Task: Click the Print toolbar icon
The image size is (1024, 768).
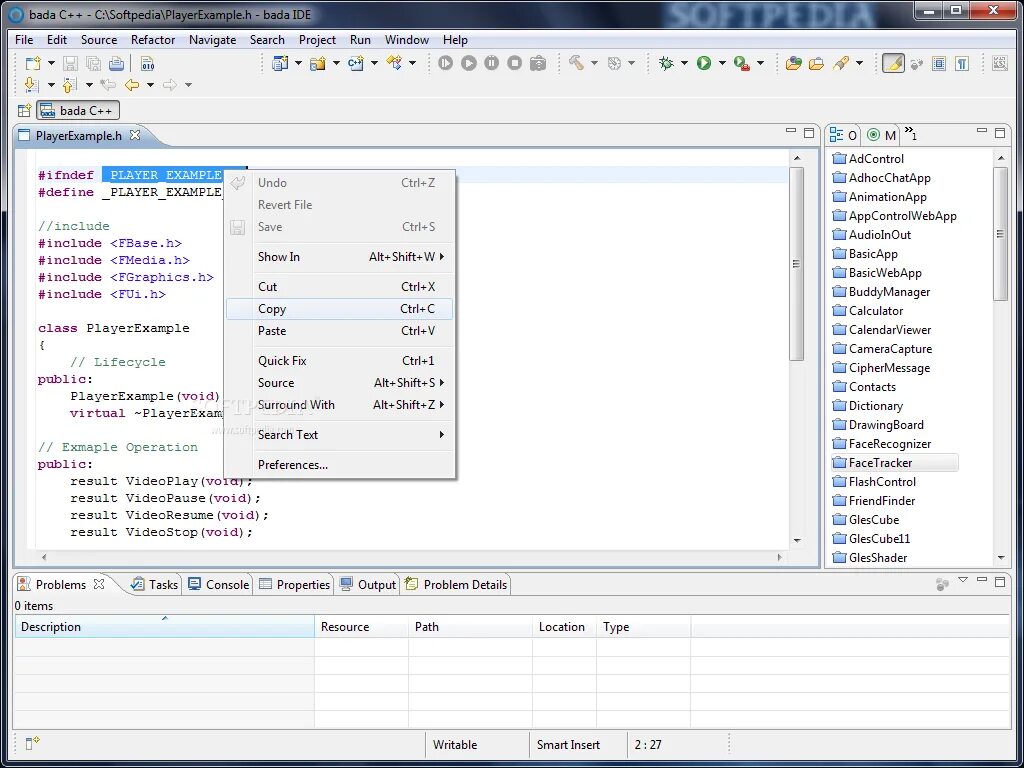Action: tap(116, 63)
